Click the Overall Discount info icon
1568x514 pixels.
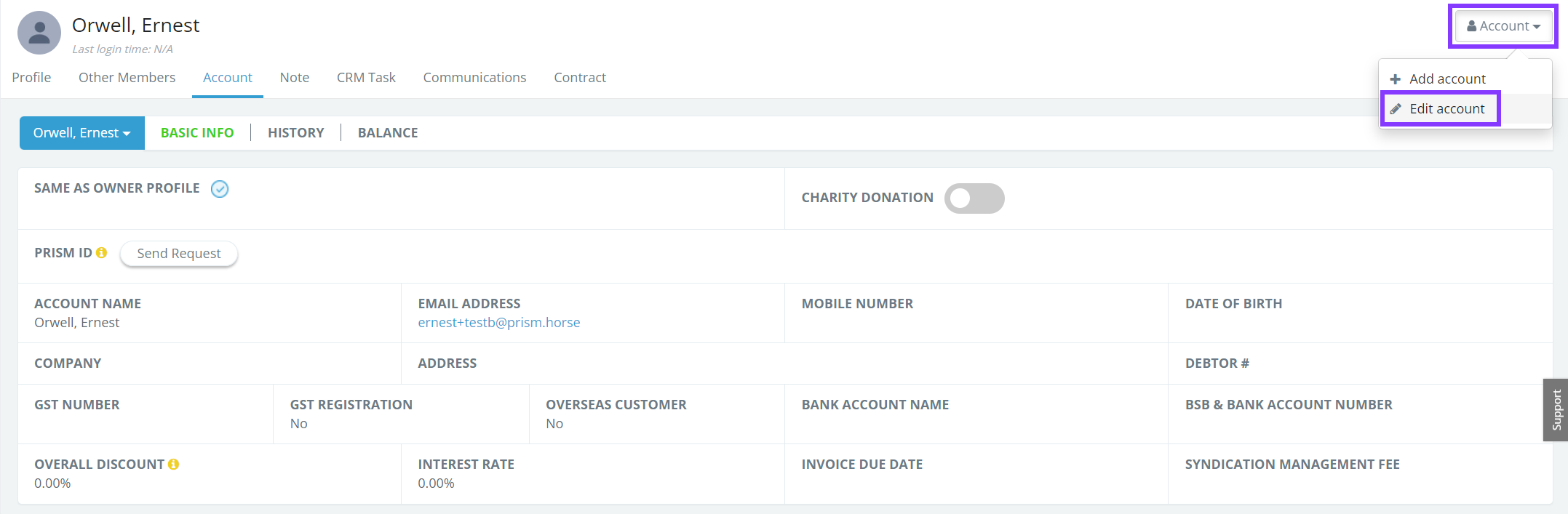coord(174,464)
